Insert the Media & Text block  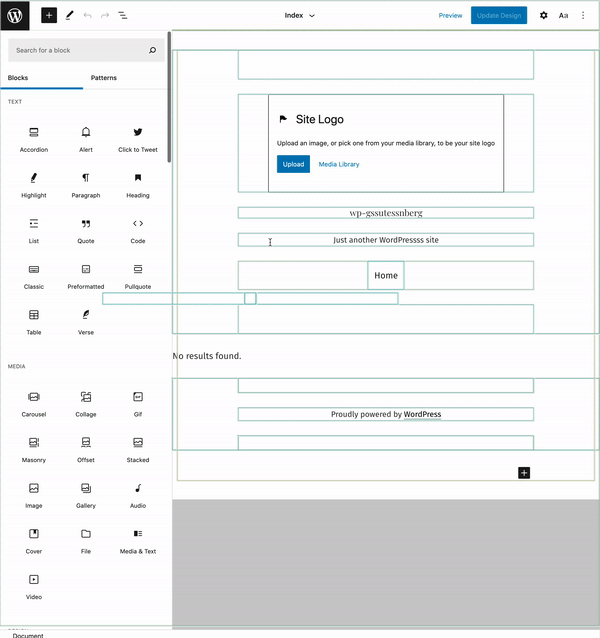(x=138, y=541)
